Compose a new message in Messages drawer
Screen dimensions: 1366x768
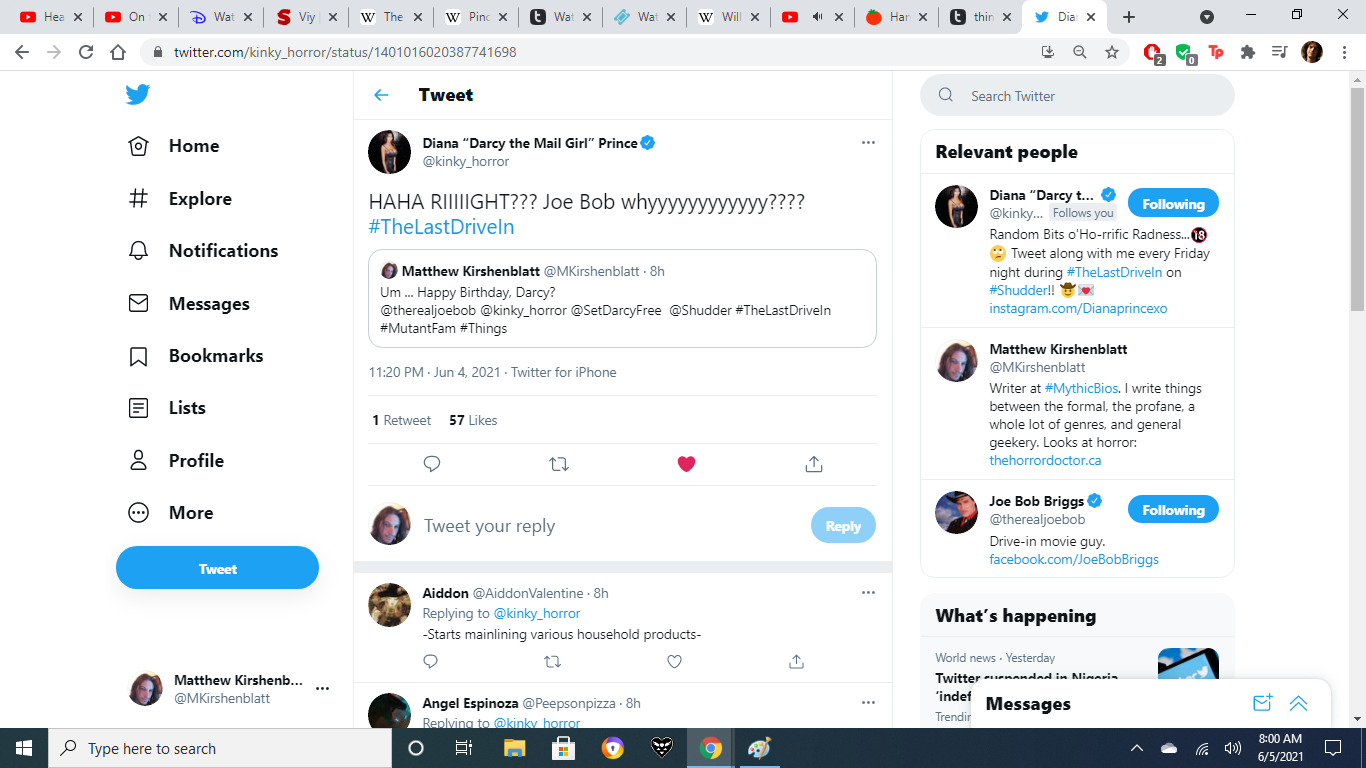(x=1262, y=703)
